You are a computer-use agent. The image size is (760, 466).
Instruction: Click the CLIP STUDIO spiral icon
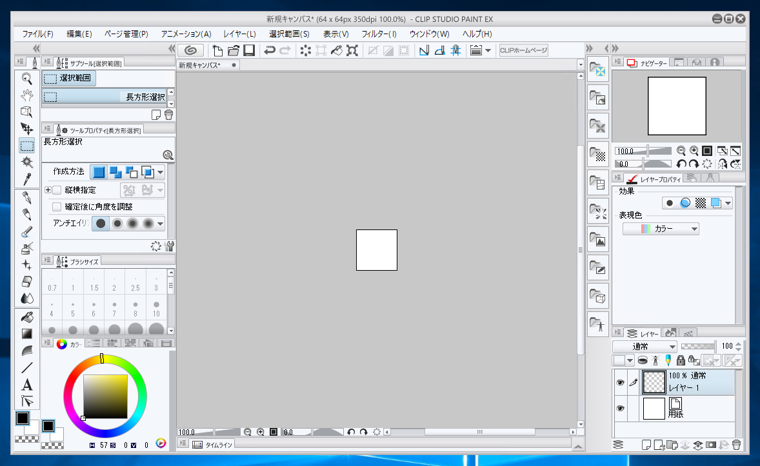pyautogui.click(x=190, y=50)
